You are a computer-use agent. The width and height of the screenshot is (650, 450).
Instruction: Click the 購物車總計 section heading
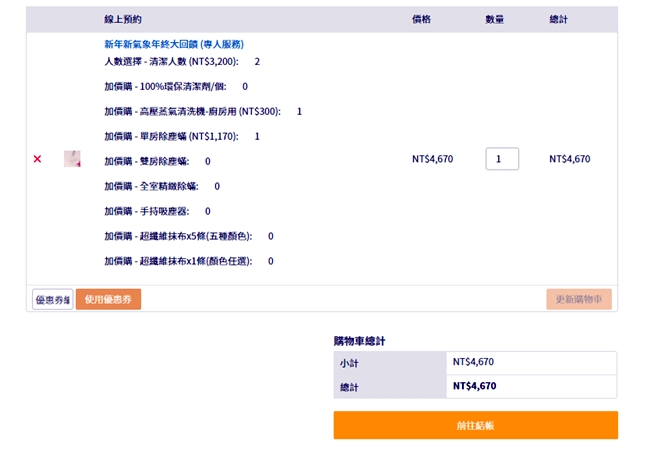[x=360, y=341]
